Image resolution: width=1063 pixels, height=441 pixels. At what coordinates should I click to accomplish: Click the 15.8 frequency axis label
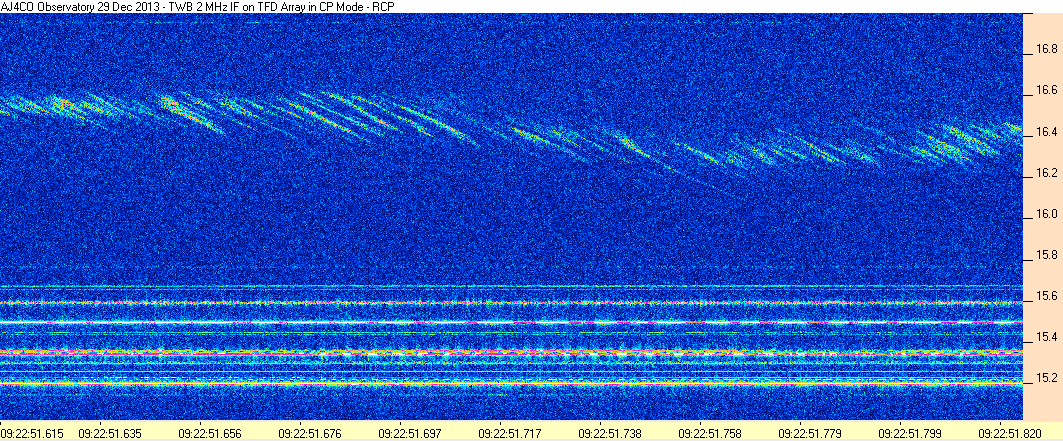(1046, 256)
